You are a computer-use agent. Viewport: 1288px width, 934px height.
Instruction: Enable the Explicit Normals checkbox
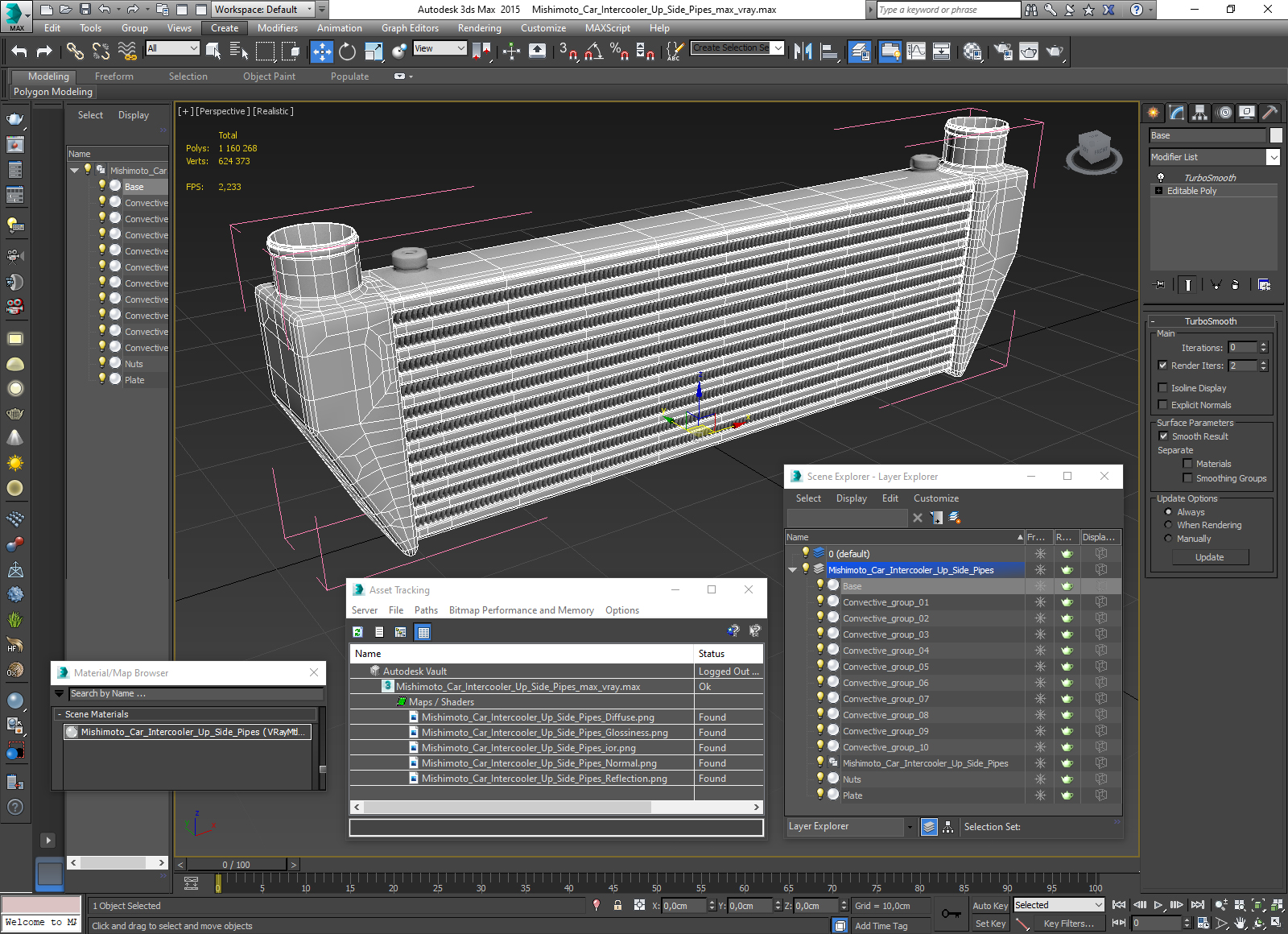point(1162,405)
